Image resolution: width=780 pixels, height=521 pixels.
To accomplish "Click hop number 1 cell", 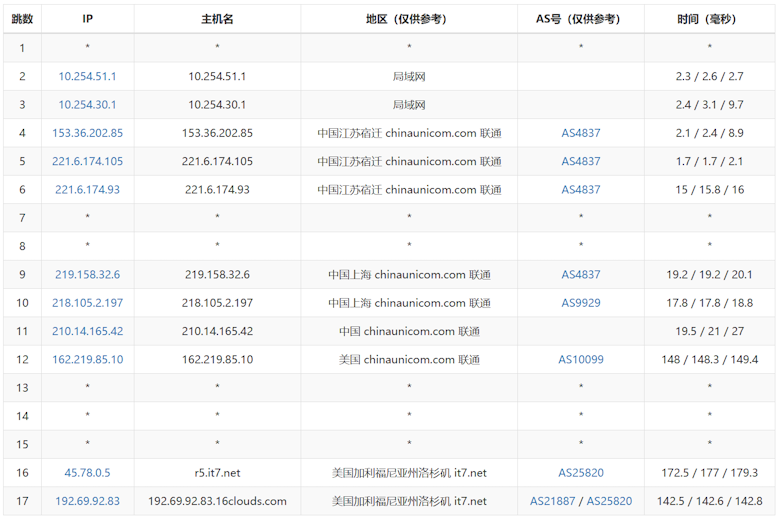I will pos(22,48).
